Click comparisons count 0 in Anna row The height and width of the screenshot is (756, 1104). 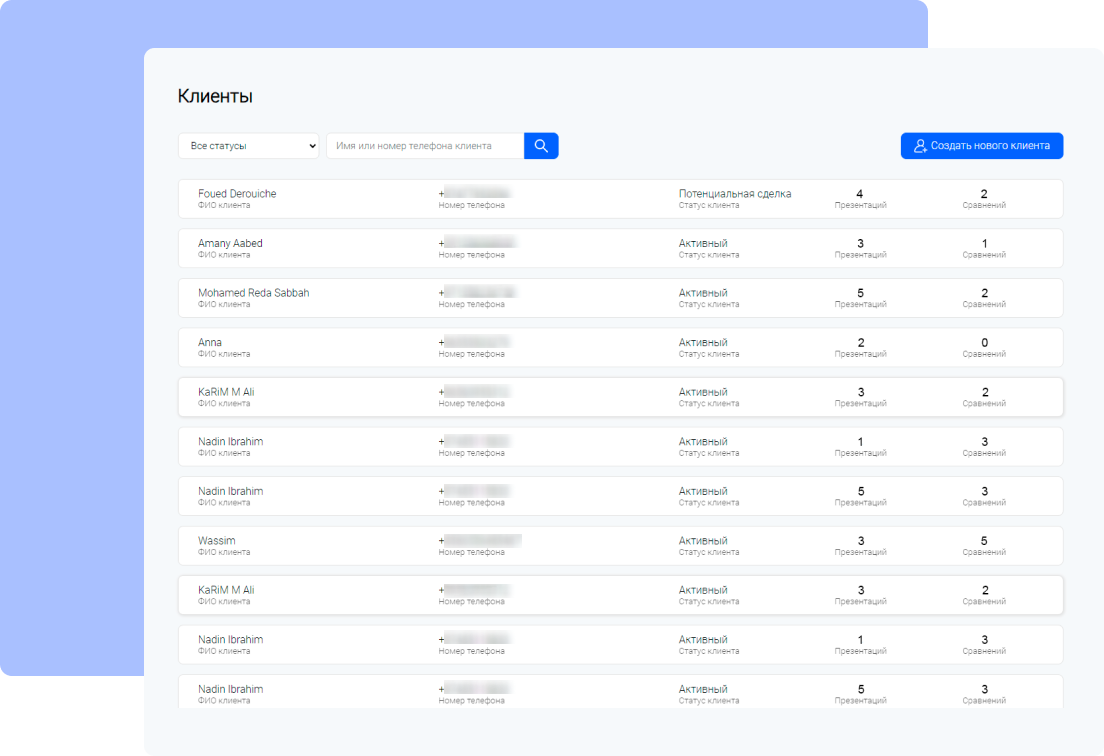point(984,342)
